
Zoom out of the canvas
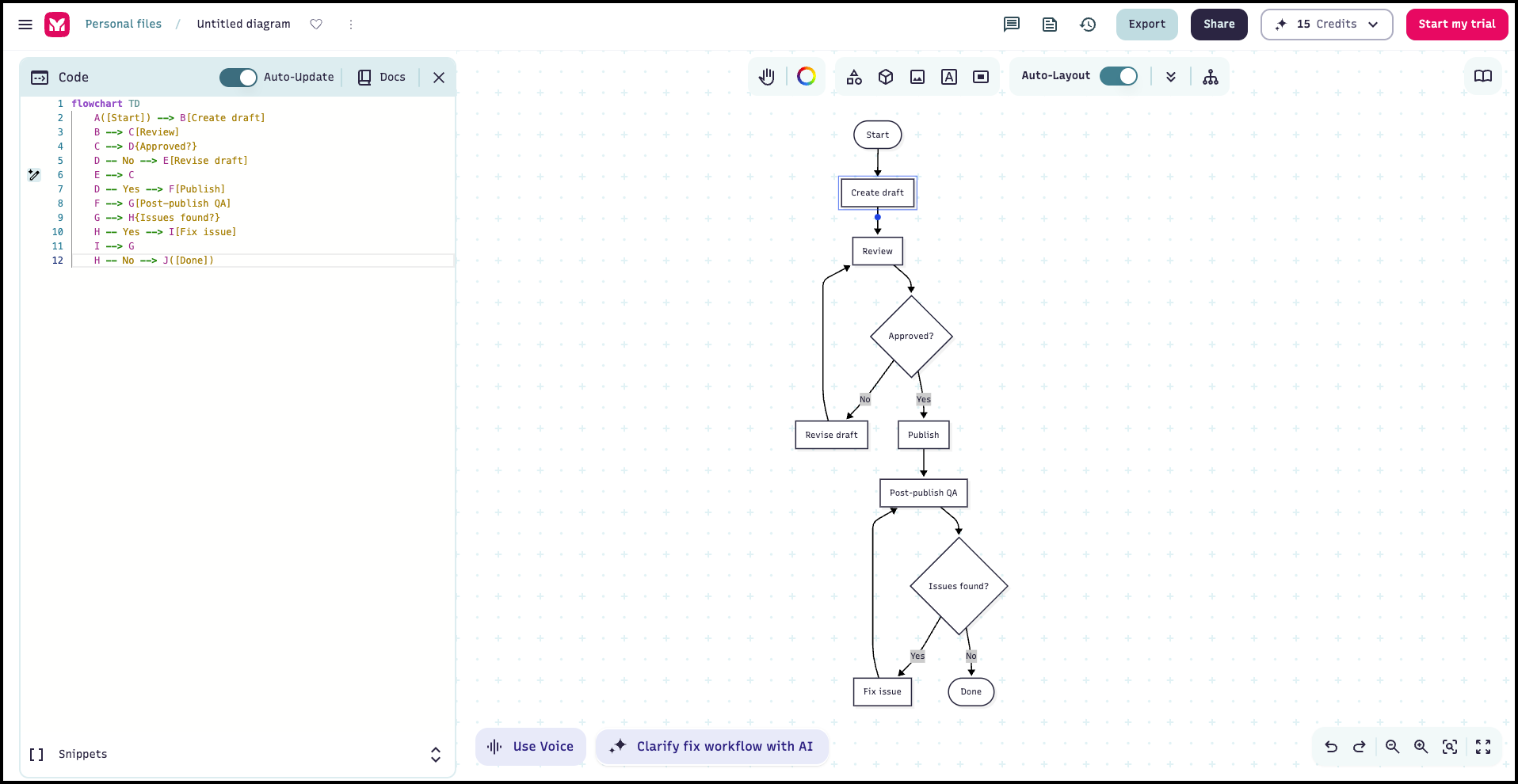pos(1393,747)
